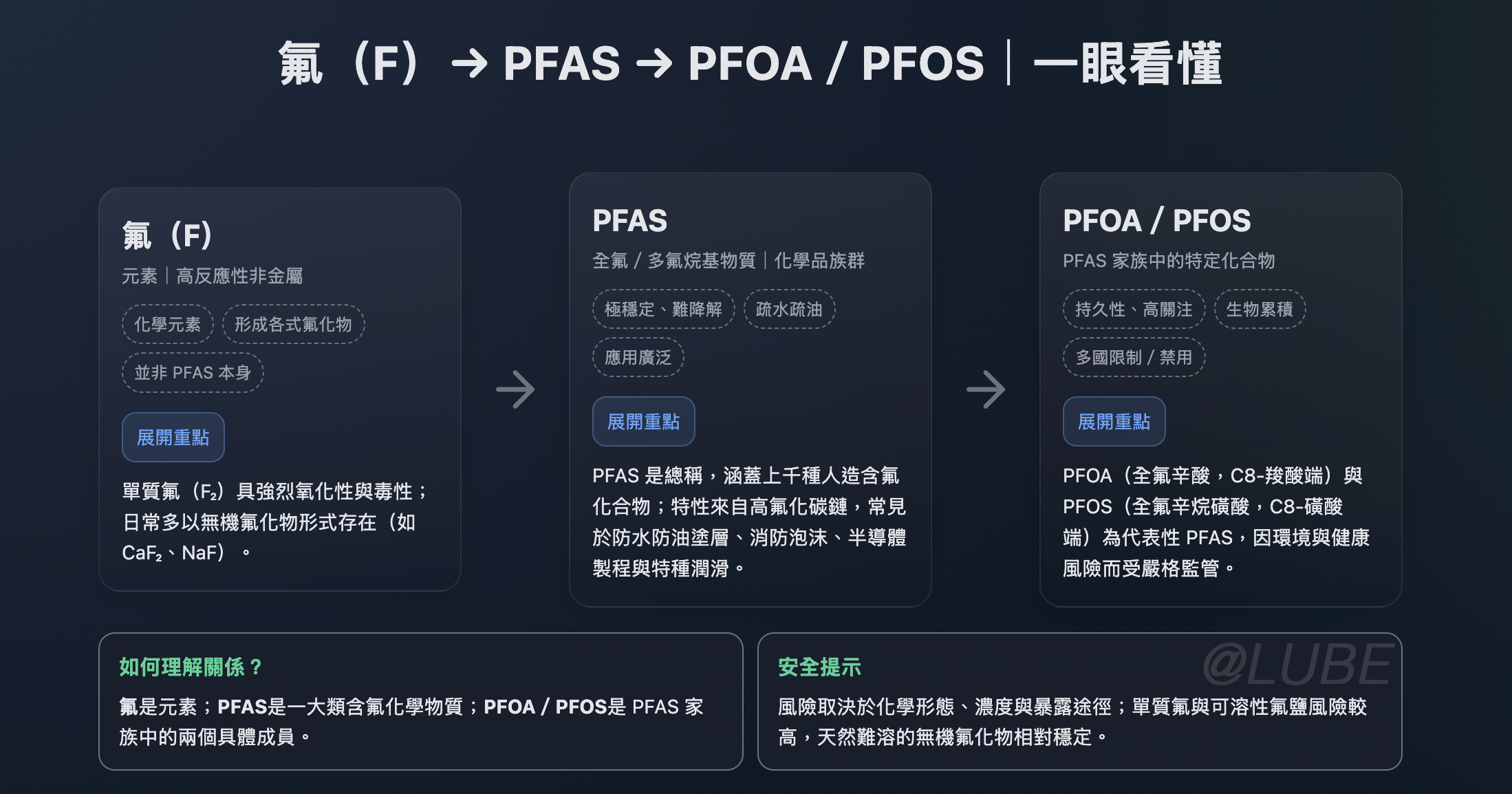Click the 如何理解關係？ panel title
This screenshot has width=1512, height=794.
191,667
